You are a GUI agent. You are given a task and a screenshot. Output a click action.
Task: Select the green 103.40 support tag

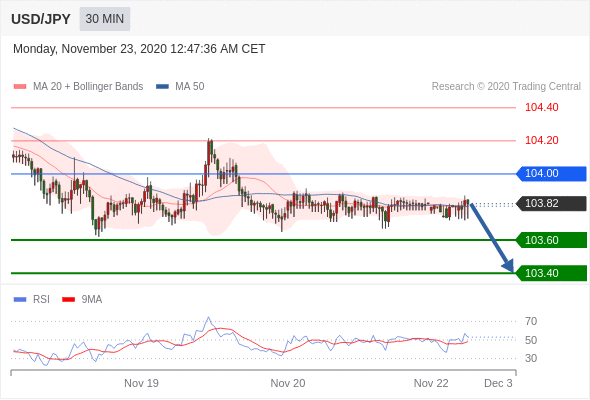[x=551, y=273]
